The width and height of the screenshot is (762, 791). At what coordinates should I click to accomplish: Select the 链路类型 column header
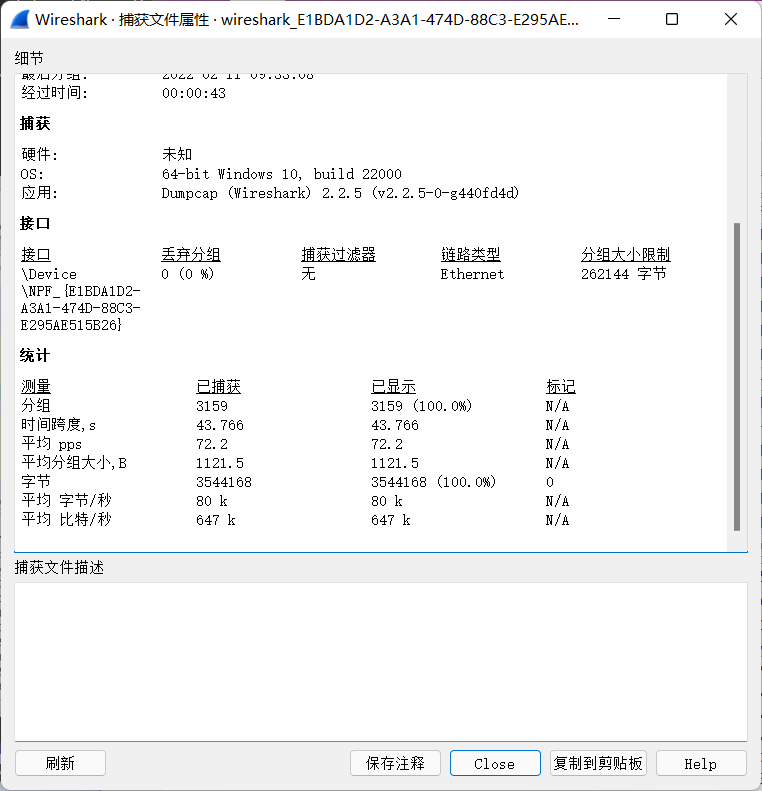[471, 254]
